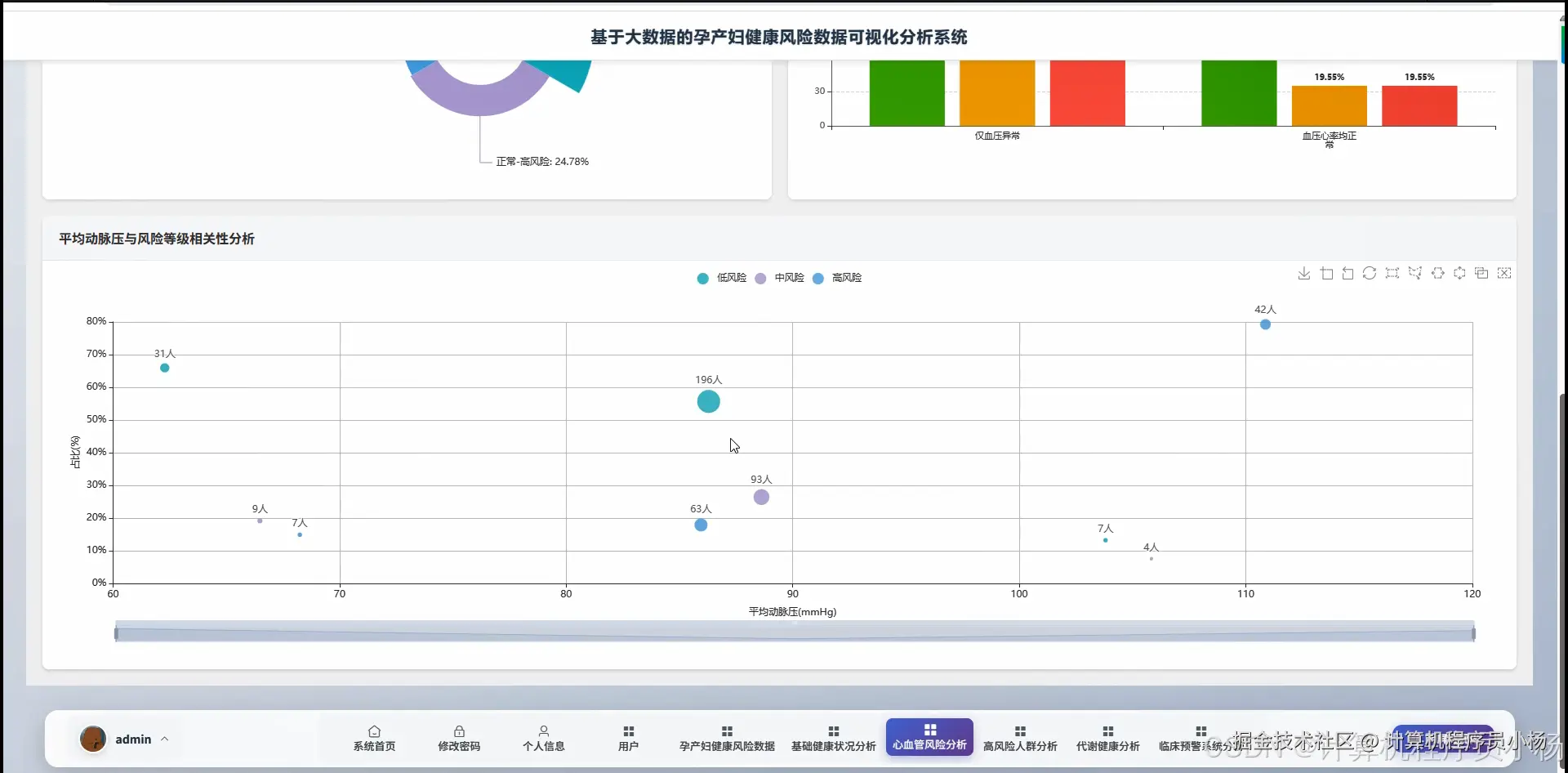Go to 系统首页 in the bottom navigation
Screen dimensions: 1568x773
click(374, 738)
